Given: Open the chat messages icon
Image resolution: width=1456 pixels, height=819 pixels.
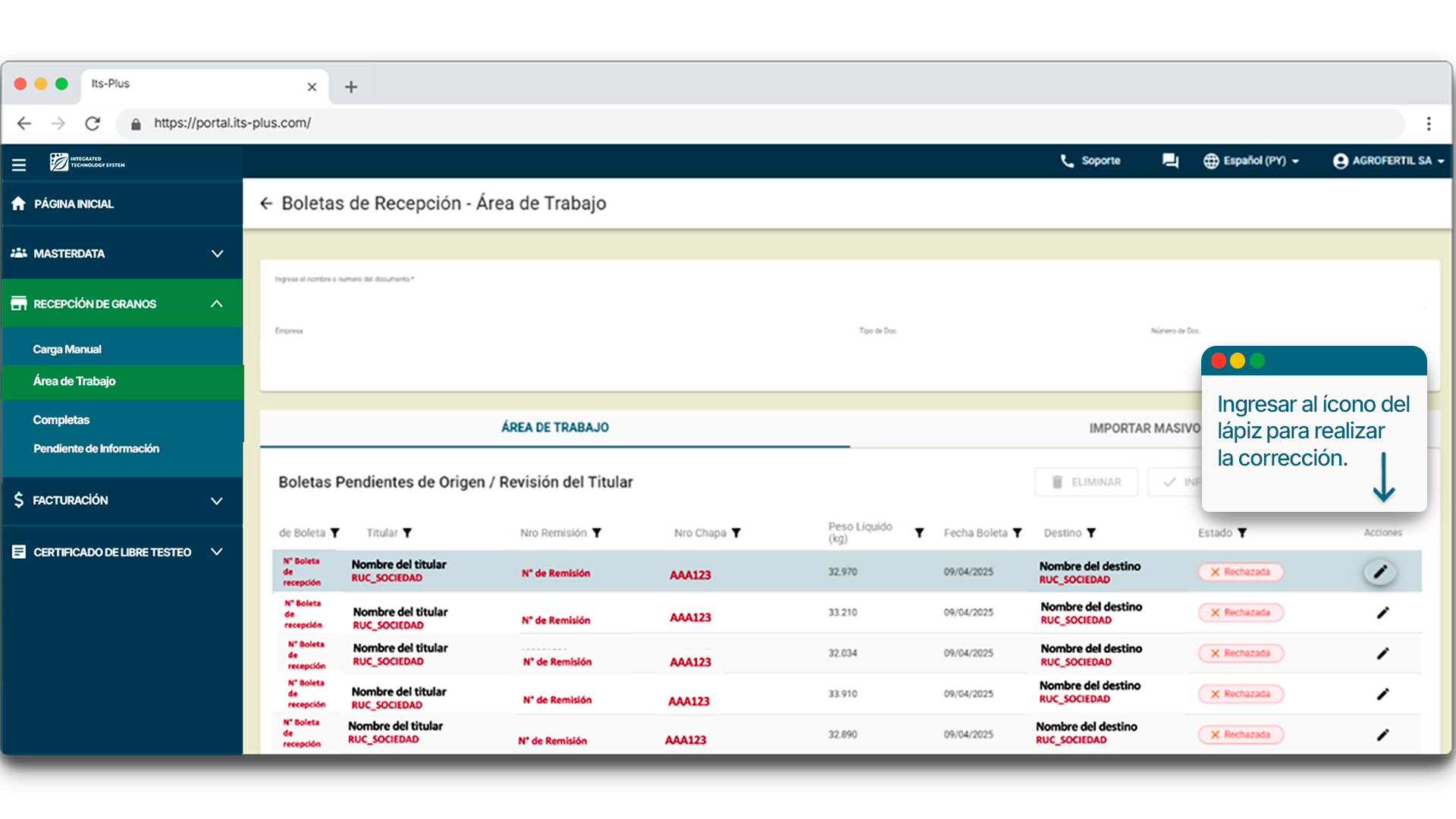Looking at the screenshot, I should [x=1170, y=161].
